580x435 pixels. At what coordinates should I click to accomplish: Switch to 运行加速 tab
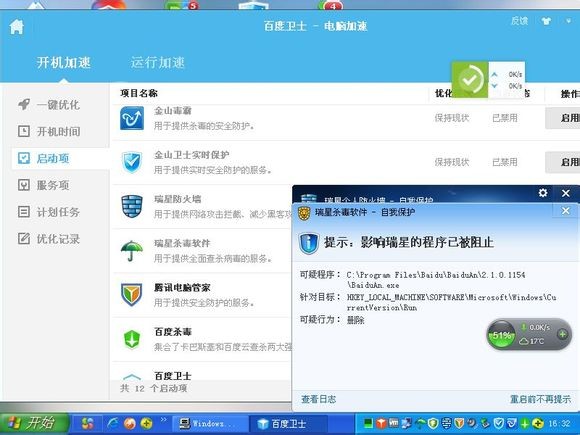coord(157,63)
